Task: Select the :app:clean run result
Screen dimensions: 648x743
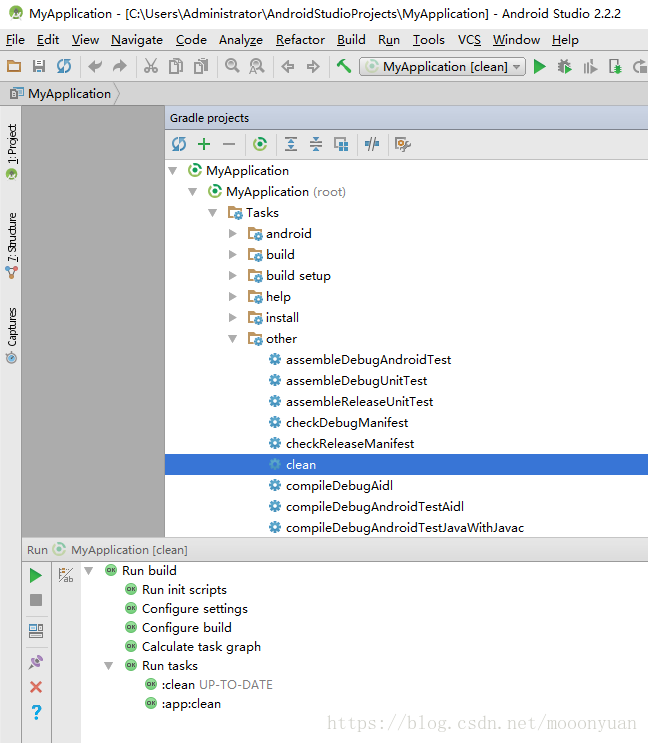Action: [191, 704]
